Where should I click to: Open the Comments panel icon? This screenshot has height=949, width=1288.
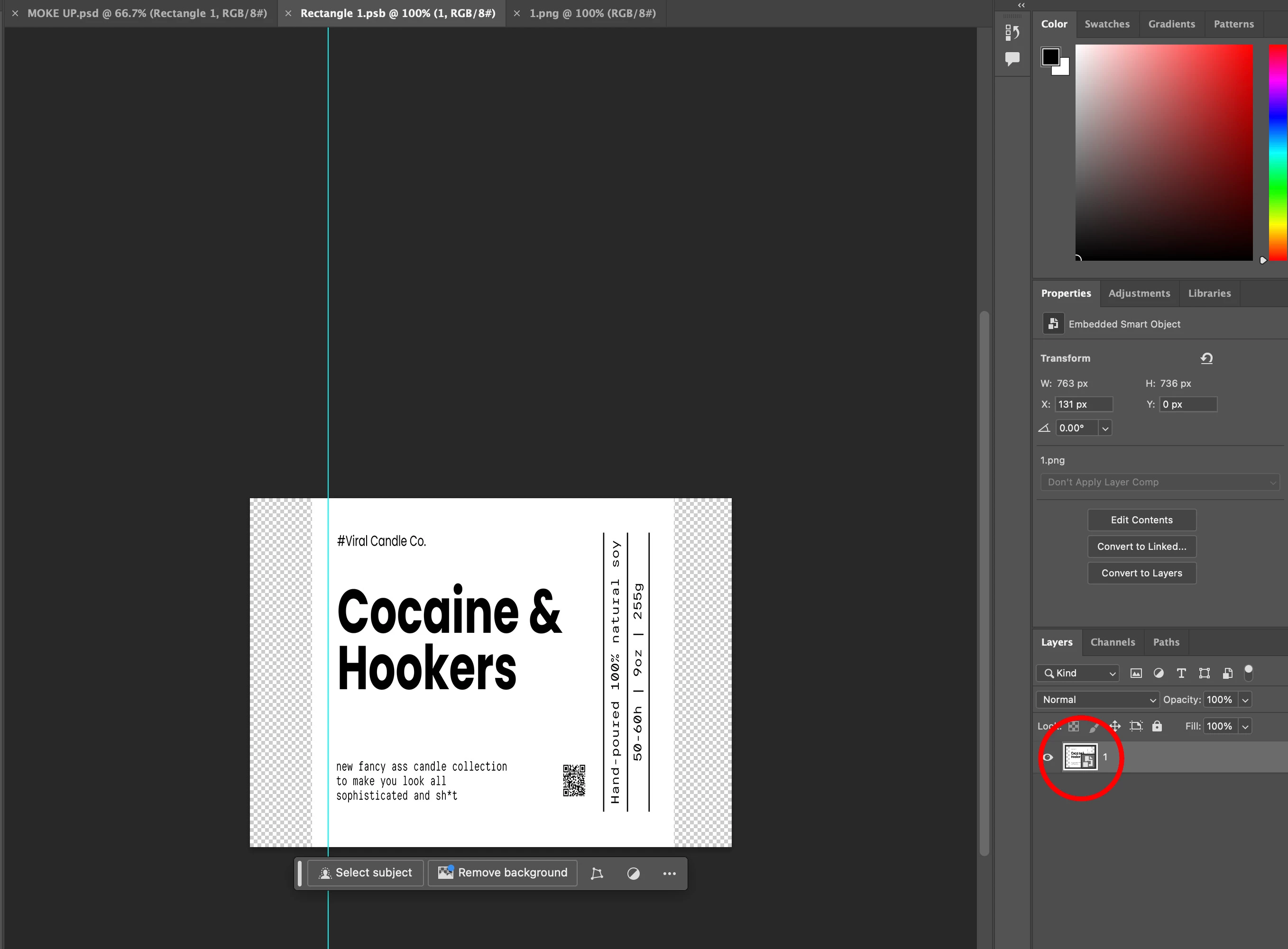1012,59
